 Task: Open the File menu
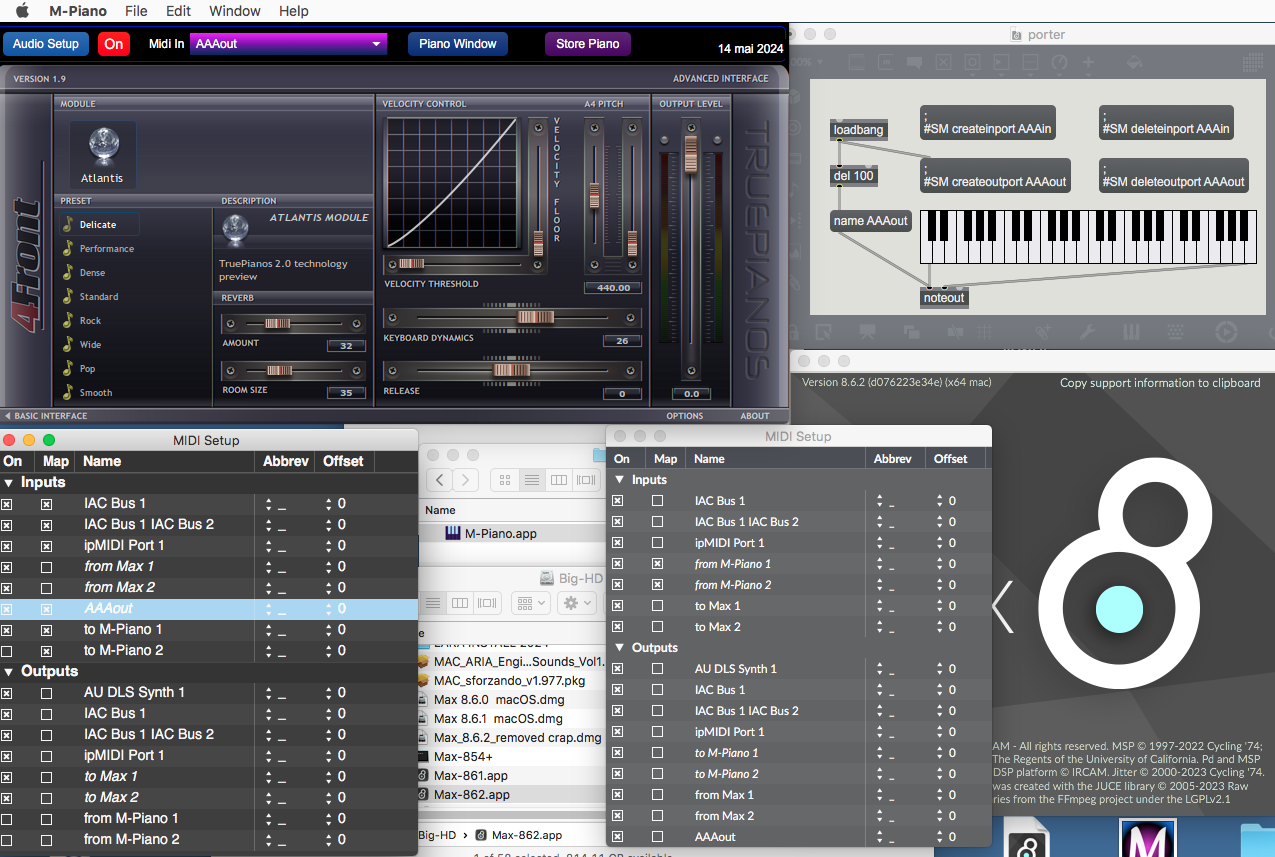coord(136,11)
